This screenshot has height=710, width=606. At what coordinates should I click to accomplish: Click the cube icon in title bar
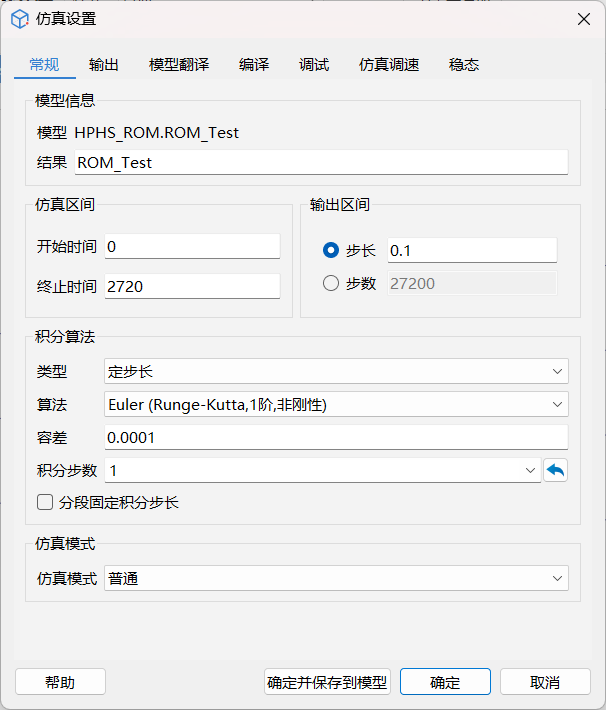coord(19,18)
